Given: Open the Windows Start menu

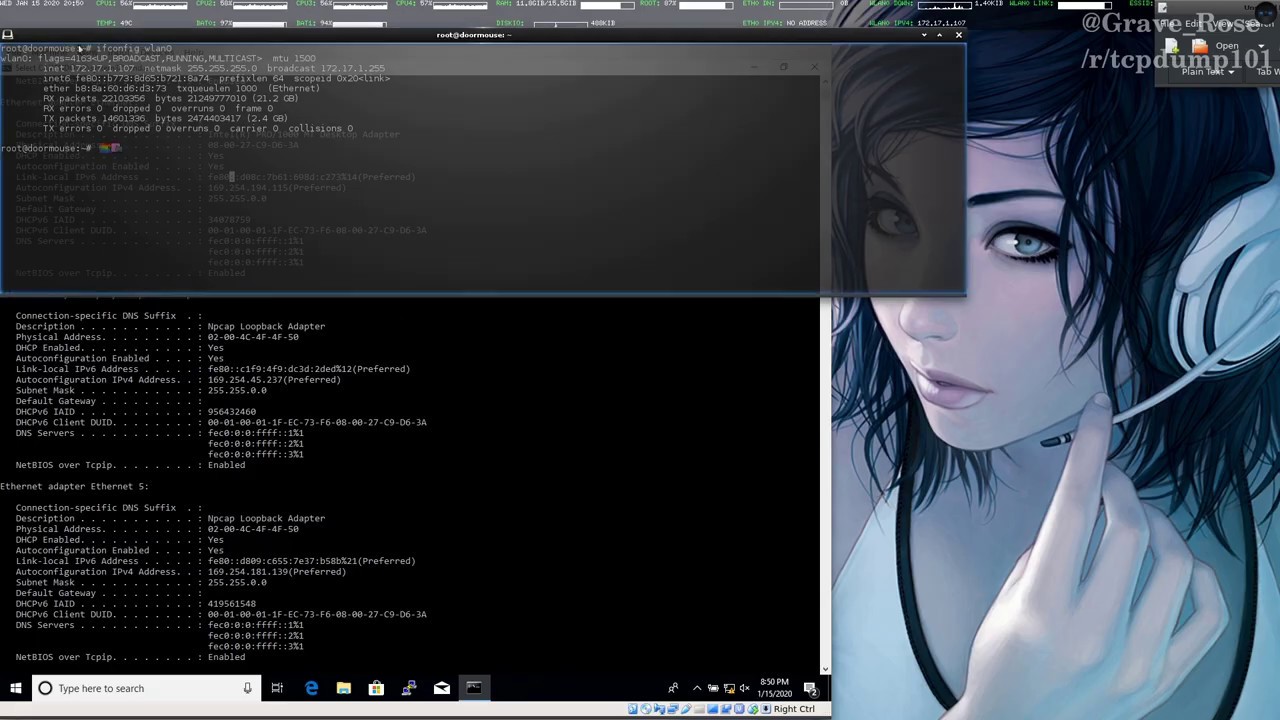Looking at the screenshot, I should click(x=16, y=688).
